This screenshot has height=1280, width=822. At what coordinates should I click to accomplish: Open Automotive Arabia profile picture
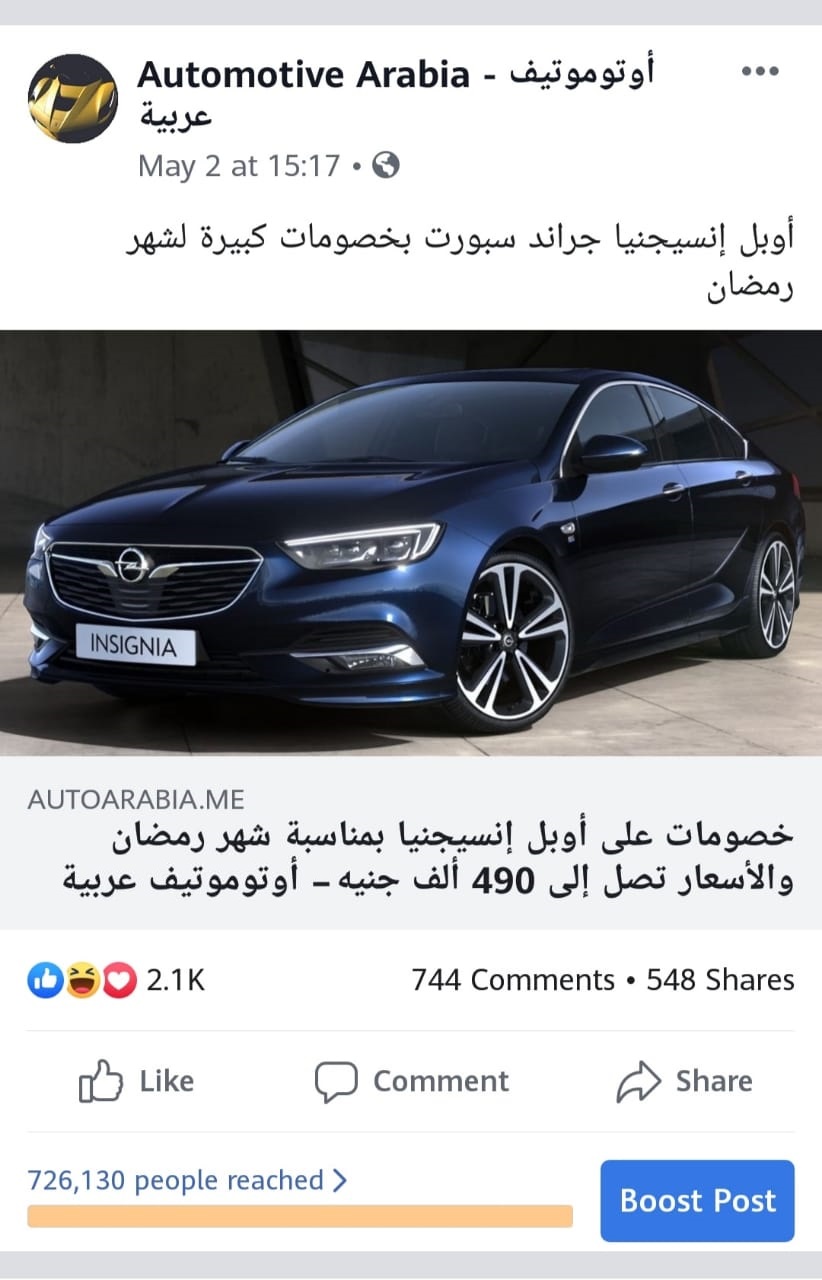pos(73,98)
